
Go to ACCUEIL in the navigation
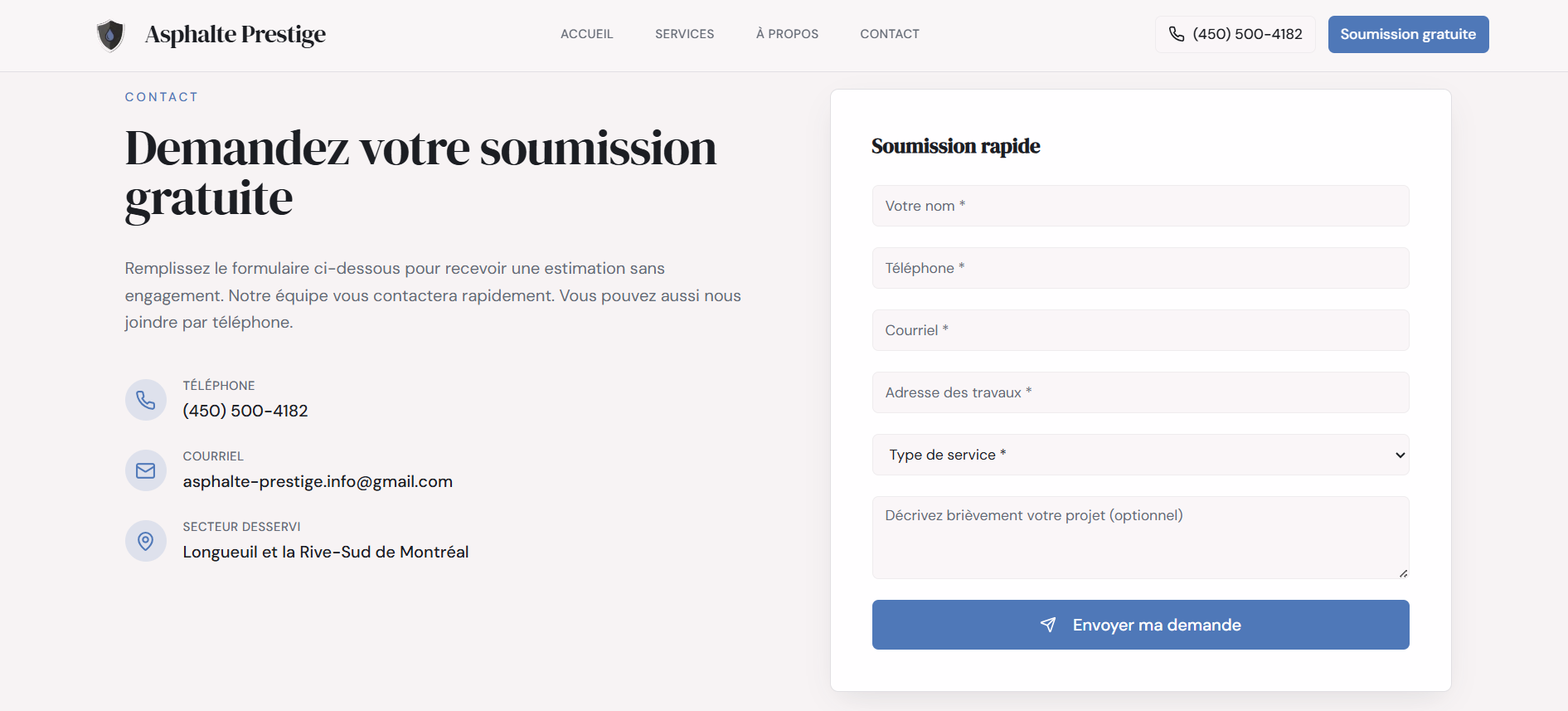pyautogui.click(x=586, y=34)
